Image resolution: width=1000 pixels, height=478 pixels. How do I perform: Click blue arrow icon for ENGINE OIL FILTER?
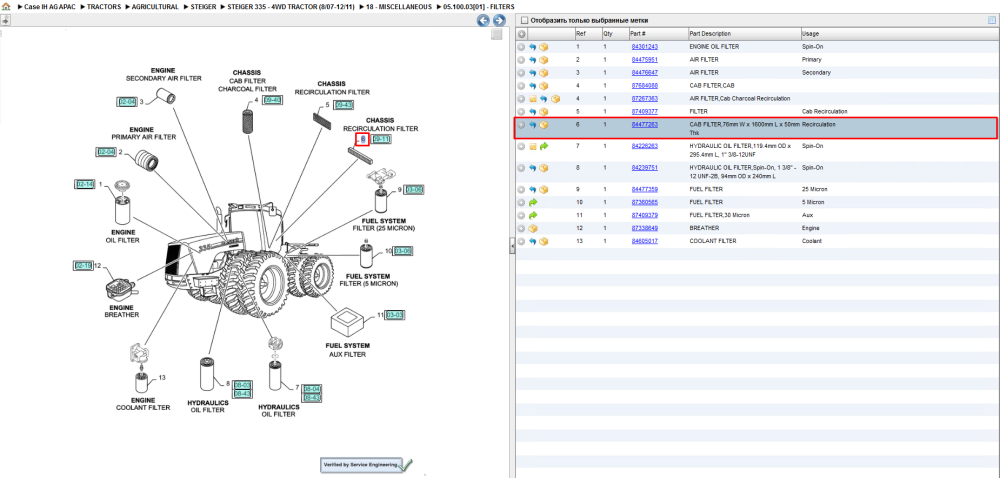click(x=533, y=47)
